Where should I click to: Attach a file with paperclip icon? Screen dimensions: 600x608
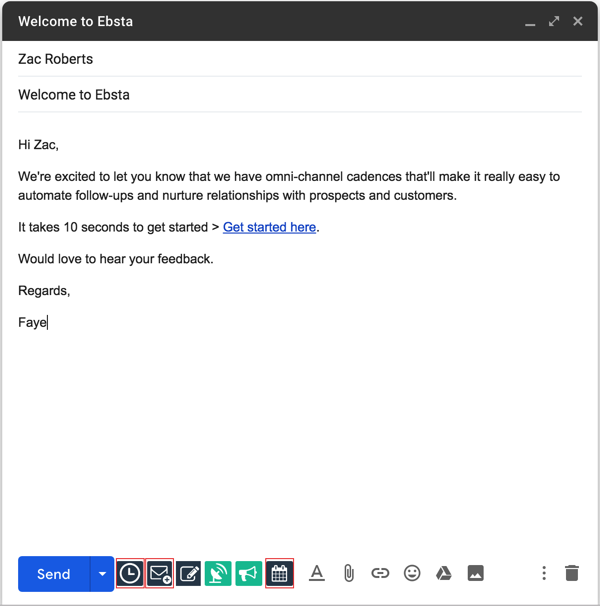(349, 573)
